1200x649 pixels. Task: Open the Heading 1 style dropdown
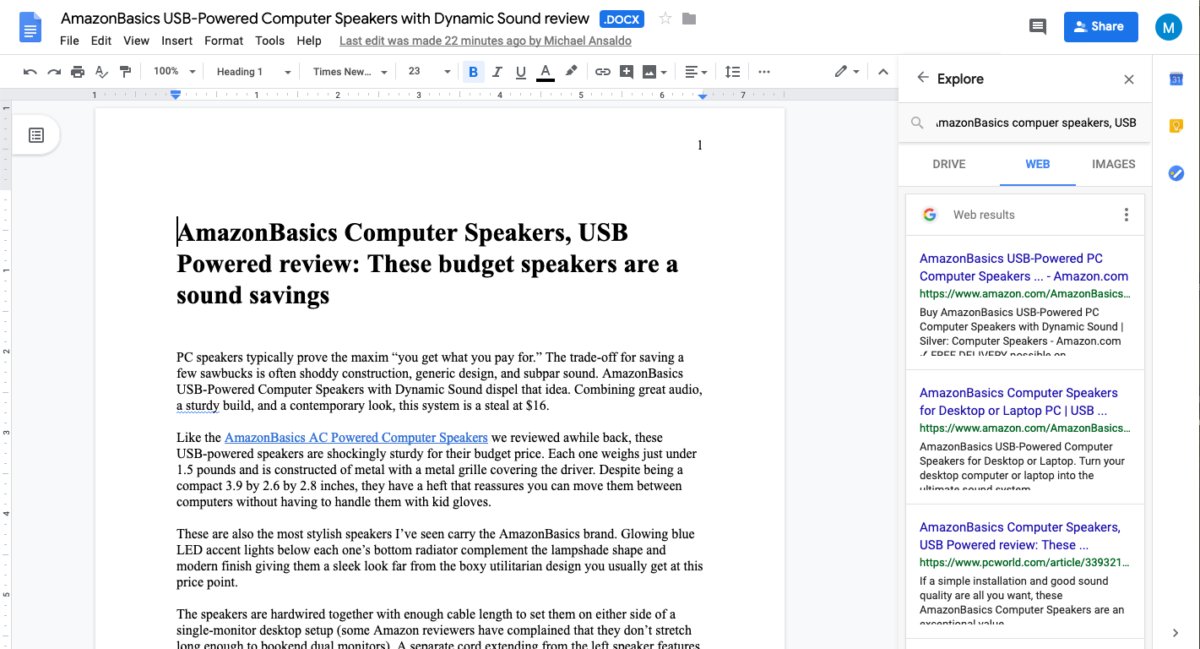click(x=253, y=72)
